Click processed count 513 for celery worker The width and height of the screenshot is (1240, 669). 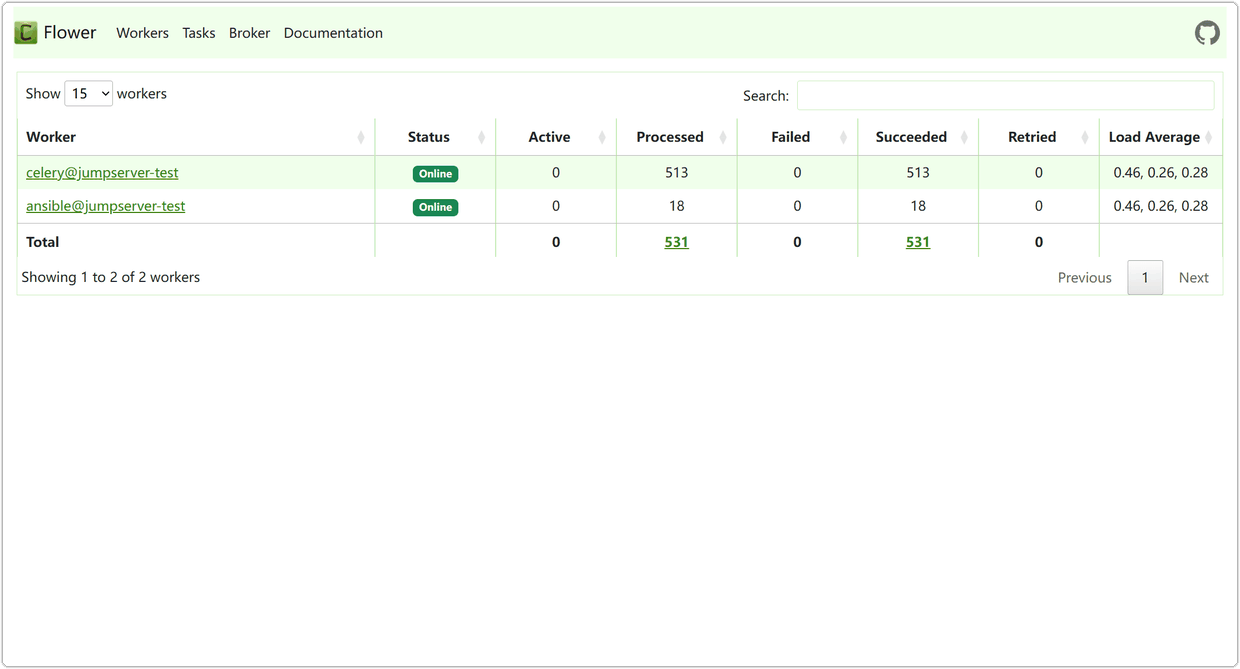coord(677,173)
